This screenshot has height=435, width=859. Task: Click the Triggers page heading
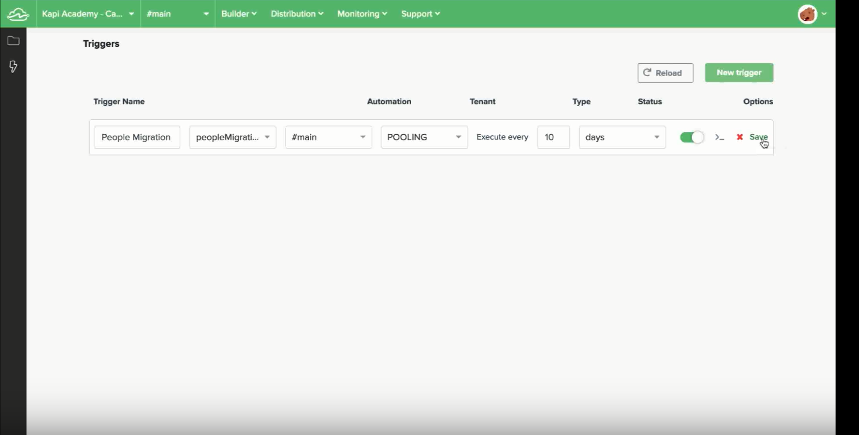coord(101,44)
